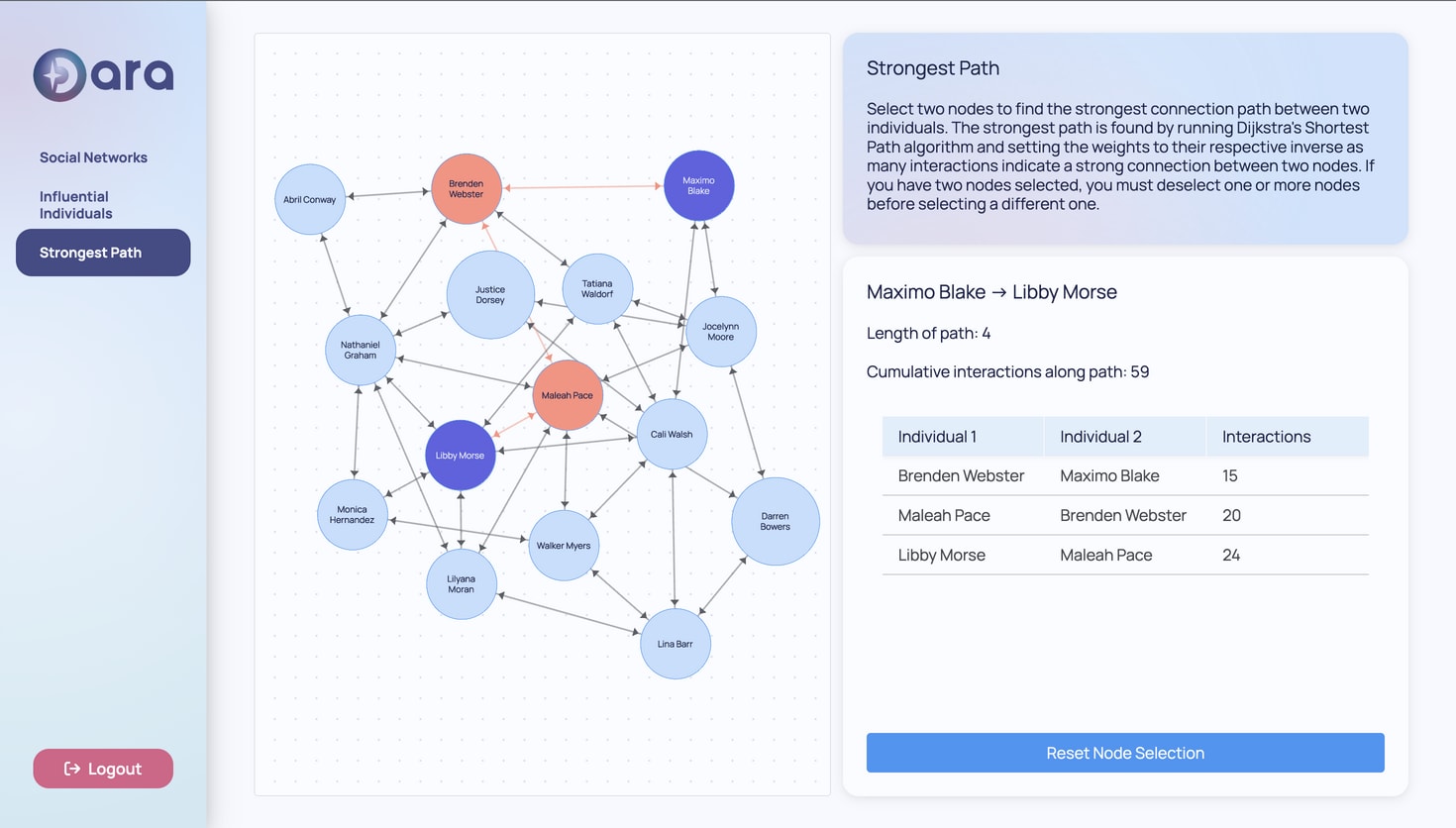Select the Justice Dorsey node
The width and height of the screenshot is (1456, 828).
click(x=489, y=294)
